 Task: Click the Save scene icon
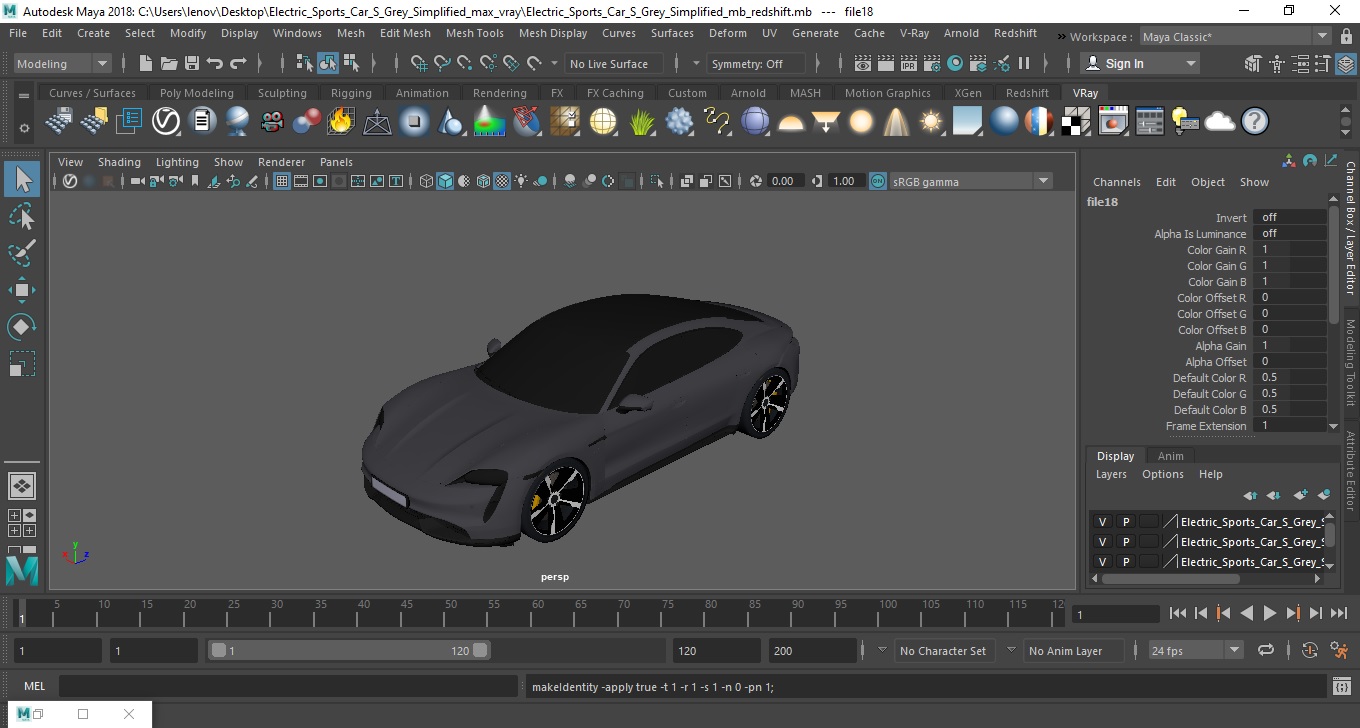(x=192, y=64)
